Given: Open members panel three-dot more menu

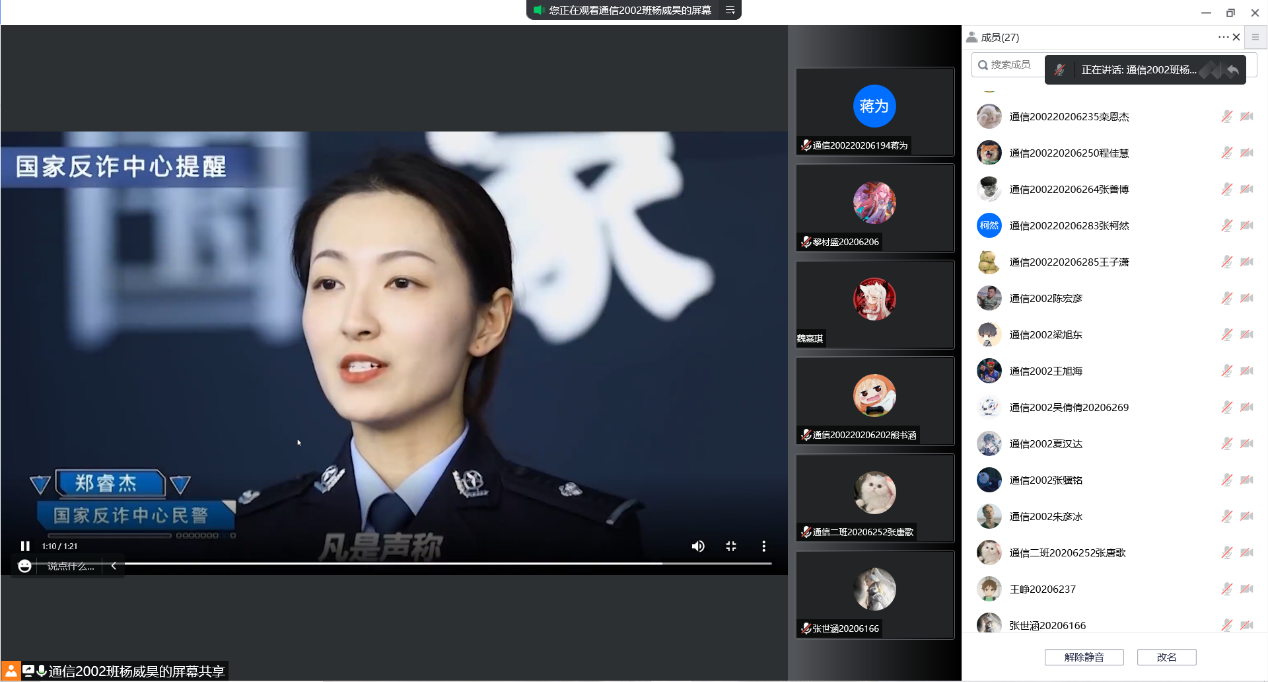Looking at the screenshot, I should (x=1223, y=37).
